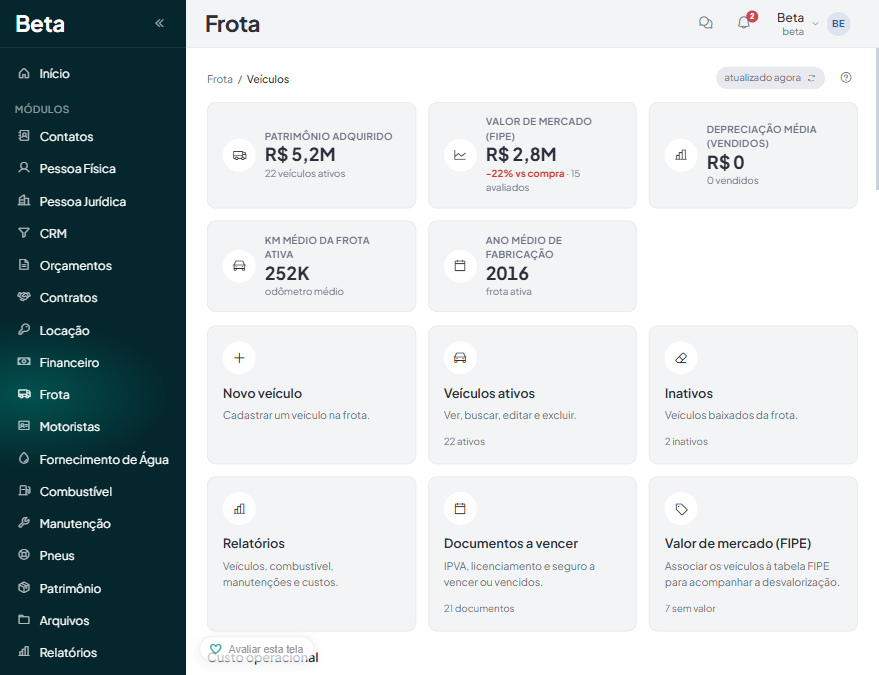Collapse the sidebar with double chevron
879x675 pixels.
tap(159, 24)
